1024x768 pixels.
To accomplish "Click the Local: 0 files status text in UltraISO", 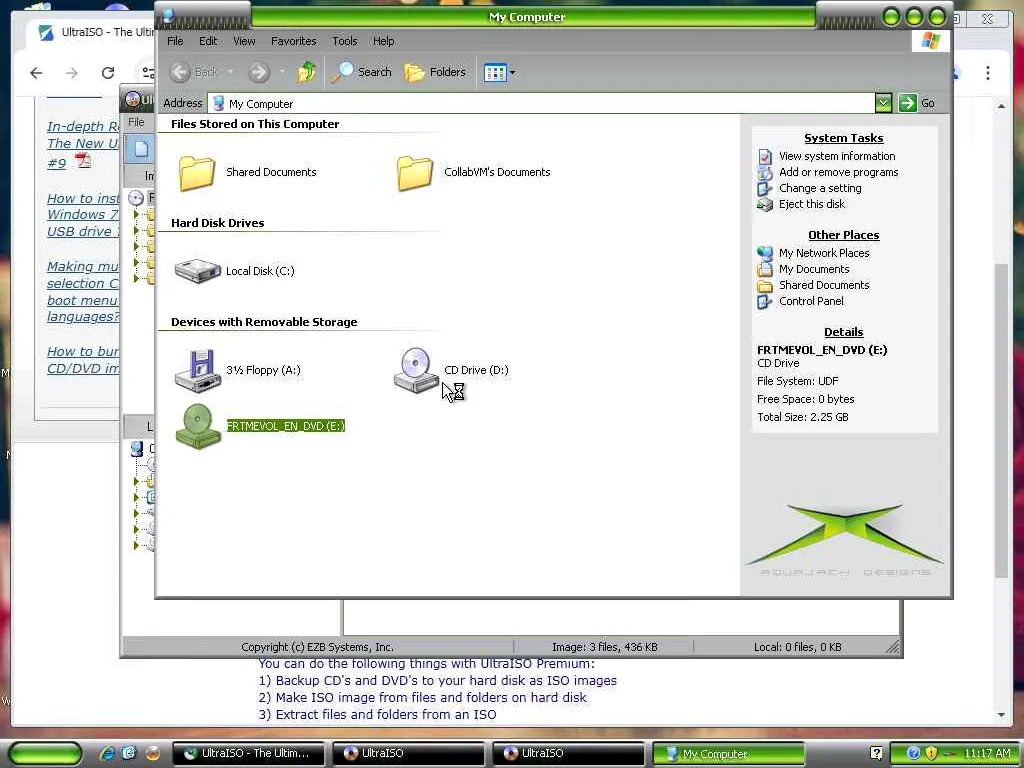I will coord(797,647).
